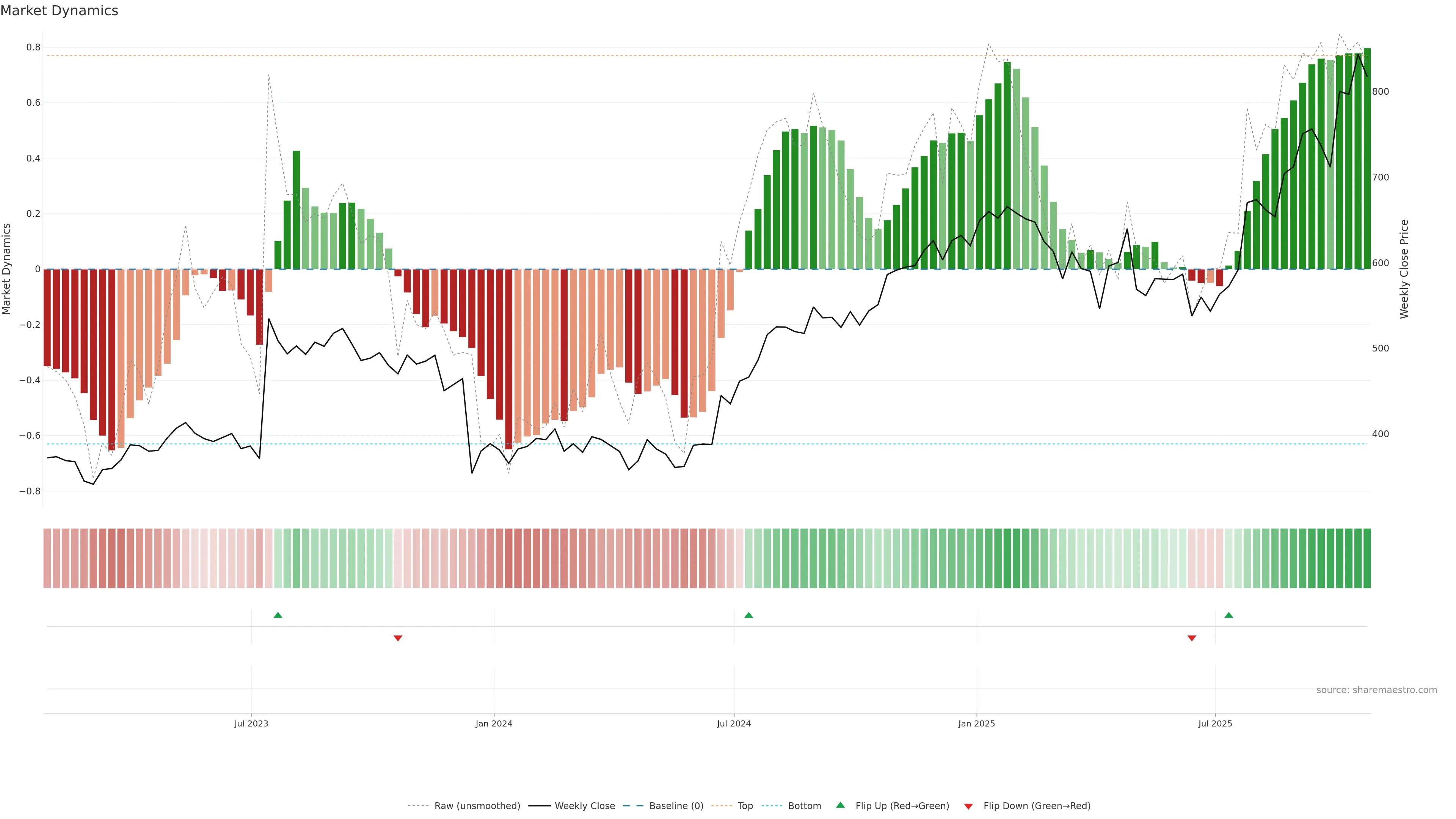Viewport: 1456px width, 819px height.
Task: Hide the Weekly Close series via the legend
Action: coord(584,806)
